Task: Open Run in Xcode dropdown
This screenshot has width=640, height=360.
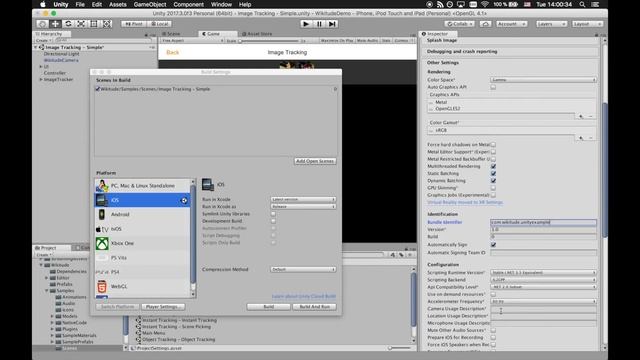Action: [303, 200]
